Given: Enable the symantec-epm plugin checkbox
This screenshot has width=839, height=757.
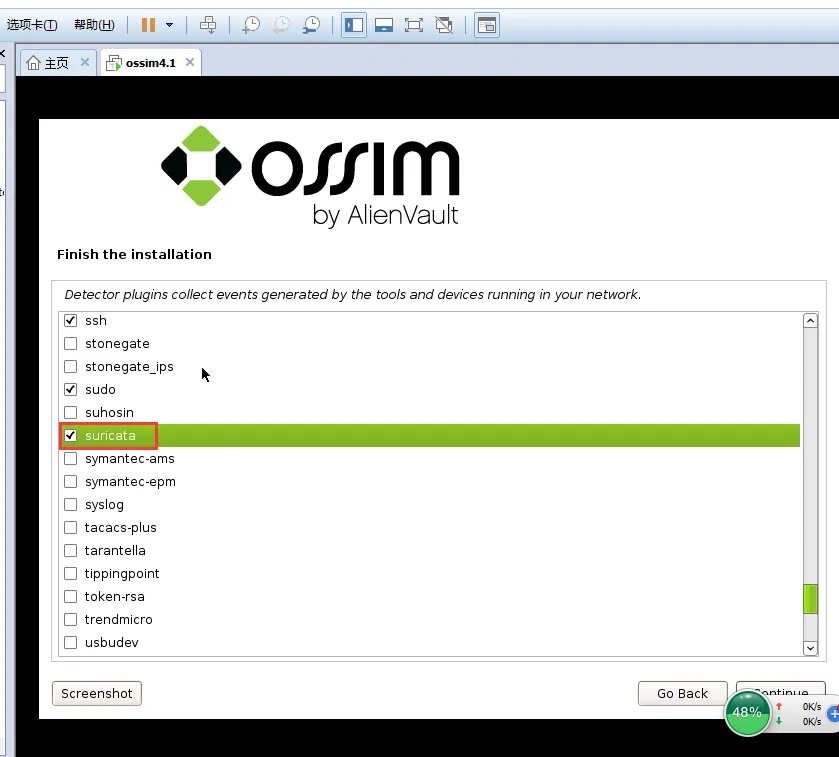Looking at the screenshot, I should (x=71, y=481).
